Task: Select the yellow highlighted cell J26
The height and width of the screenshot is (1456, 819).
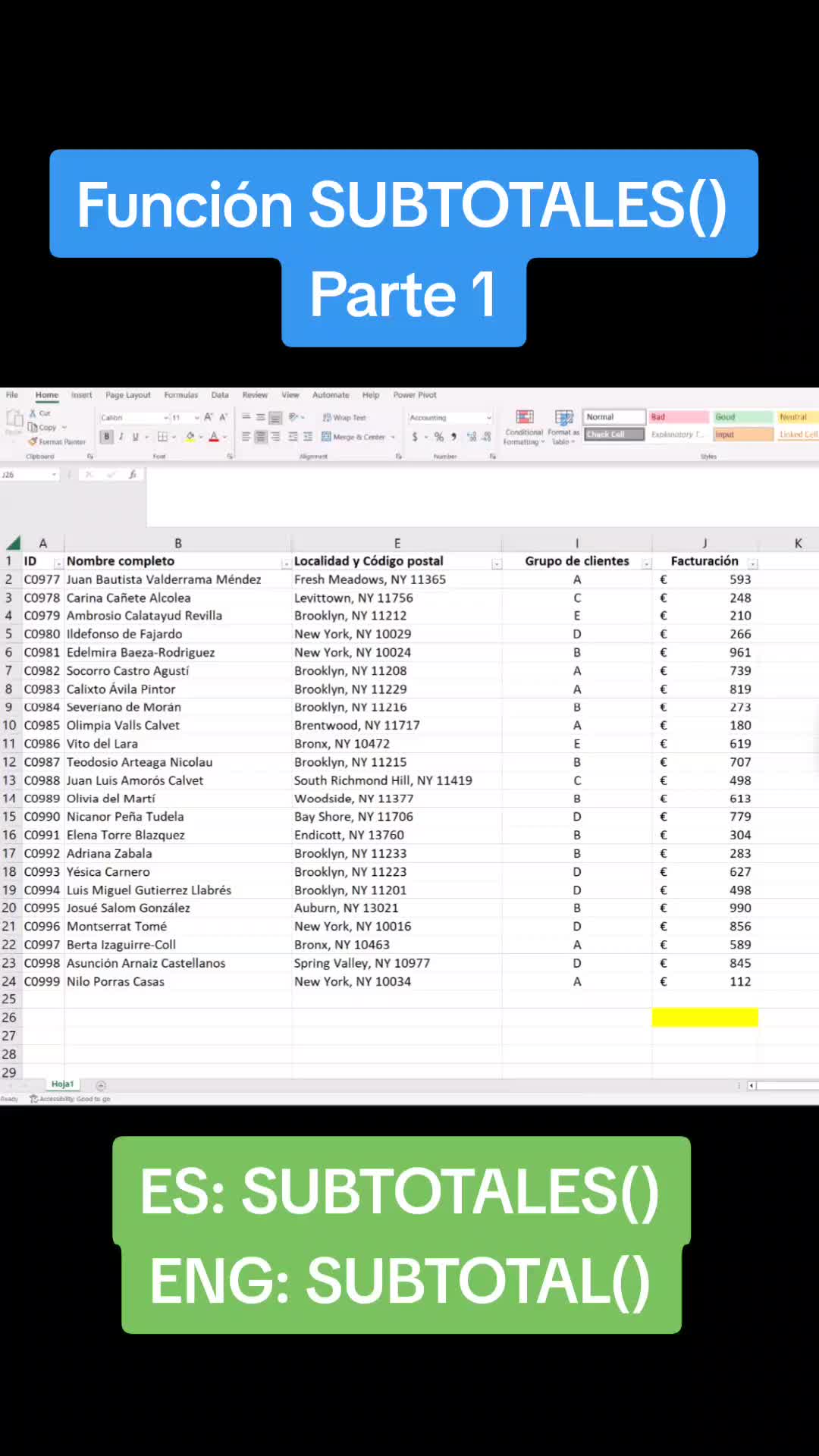Action: (704, 1018)
